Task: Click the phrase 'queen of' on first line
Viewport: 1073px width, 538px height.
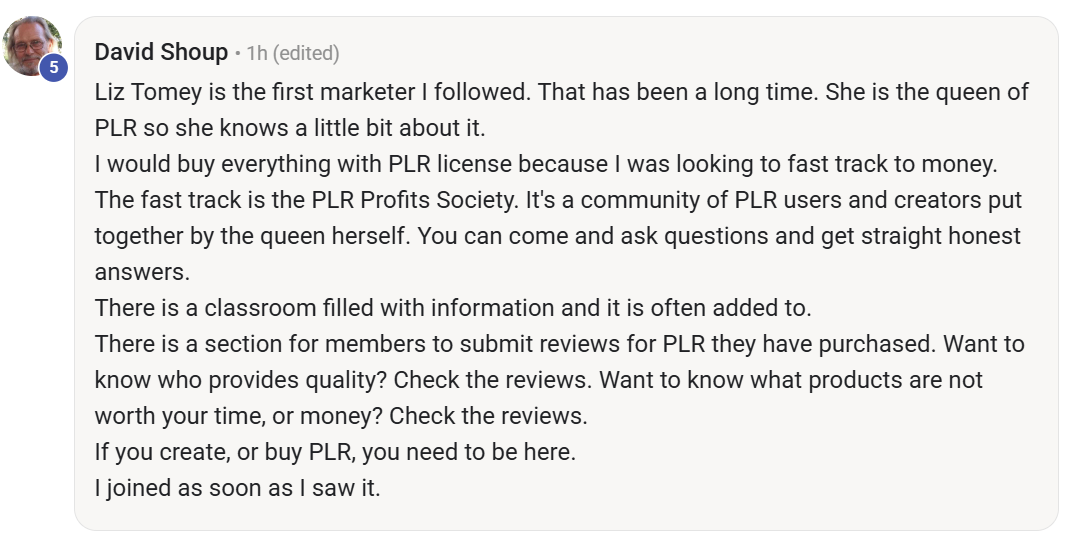Action: pyautogui.click(x=982, y=92)
